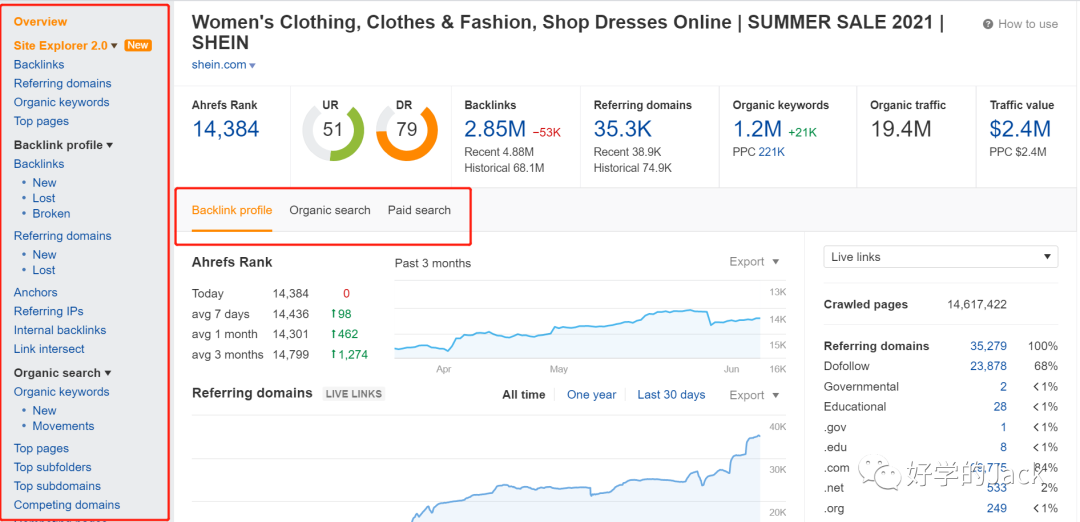Open the Export menu for Referring domains chart
This screenshot has width=1080, height=522.
tap(754, 395)
